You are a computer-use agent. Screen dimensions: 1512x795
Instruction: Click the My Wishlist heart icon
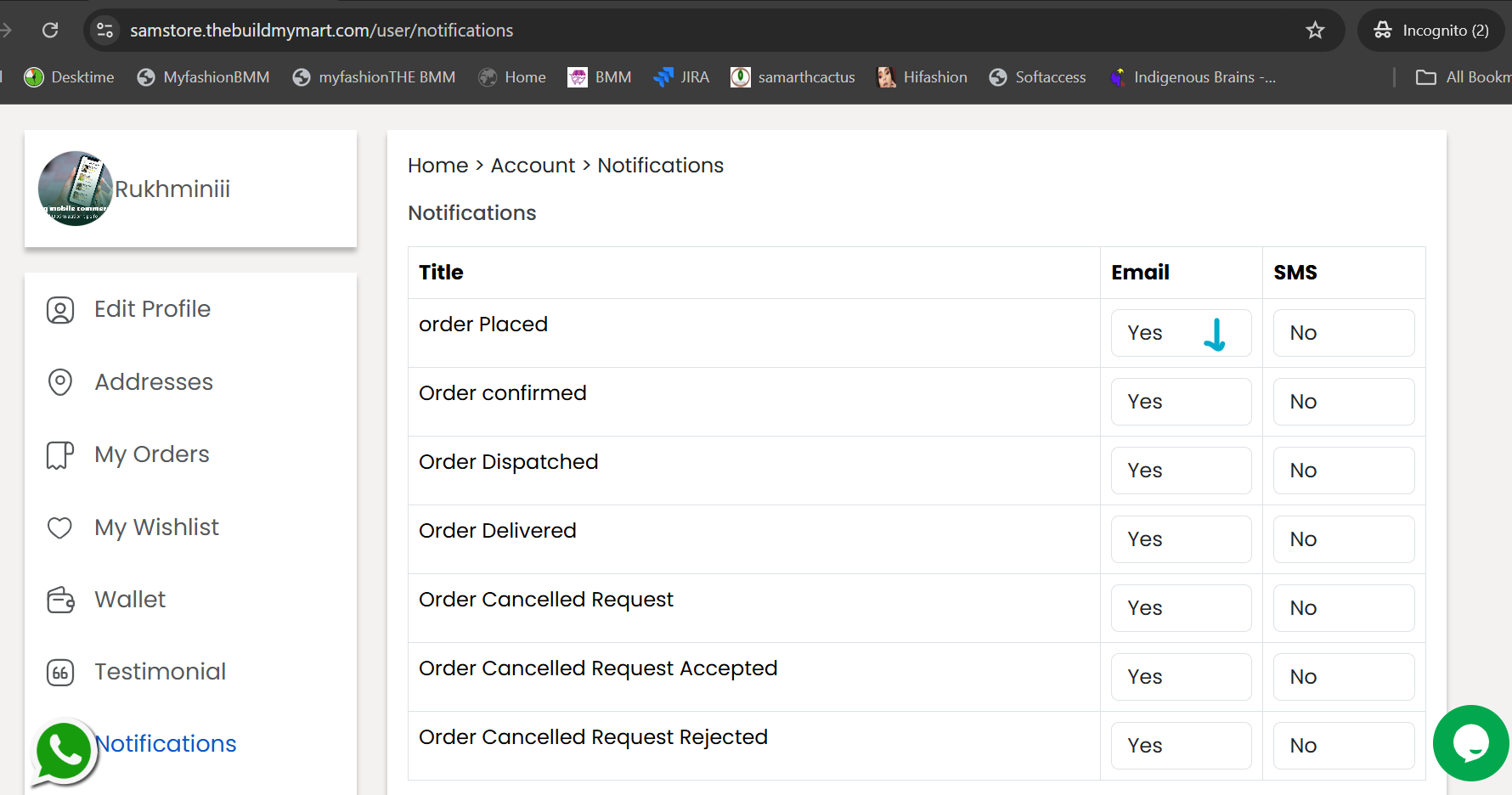59,527
